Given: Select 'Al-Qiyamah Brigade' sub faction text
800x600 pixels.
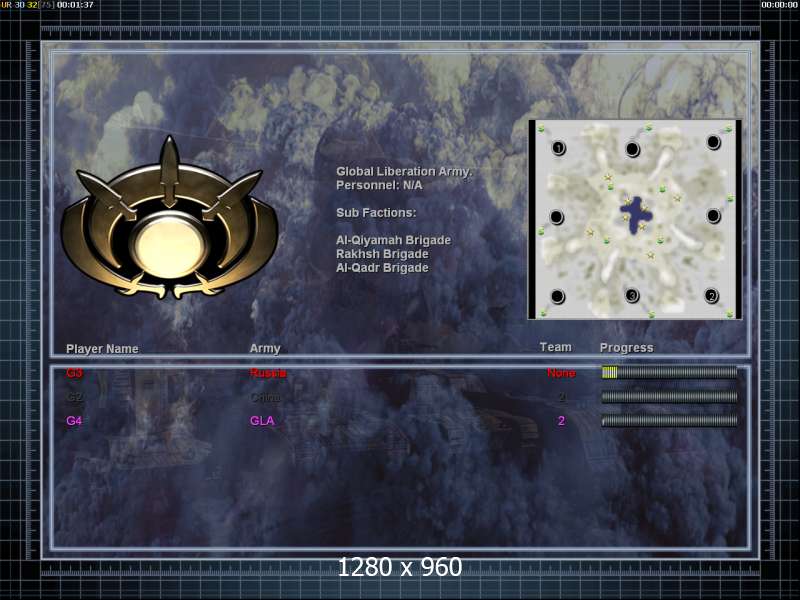Looking at the screenshot, I should point(393,240).
